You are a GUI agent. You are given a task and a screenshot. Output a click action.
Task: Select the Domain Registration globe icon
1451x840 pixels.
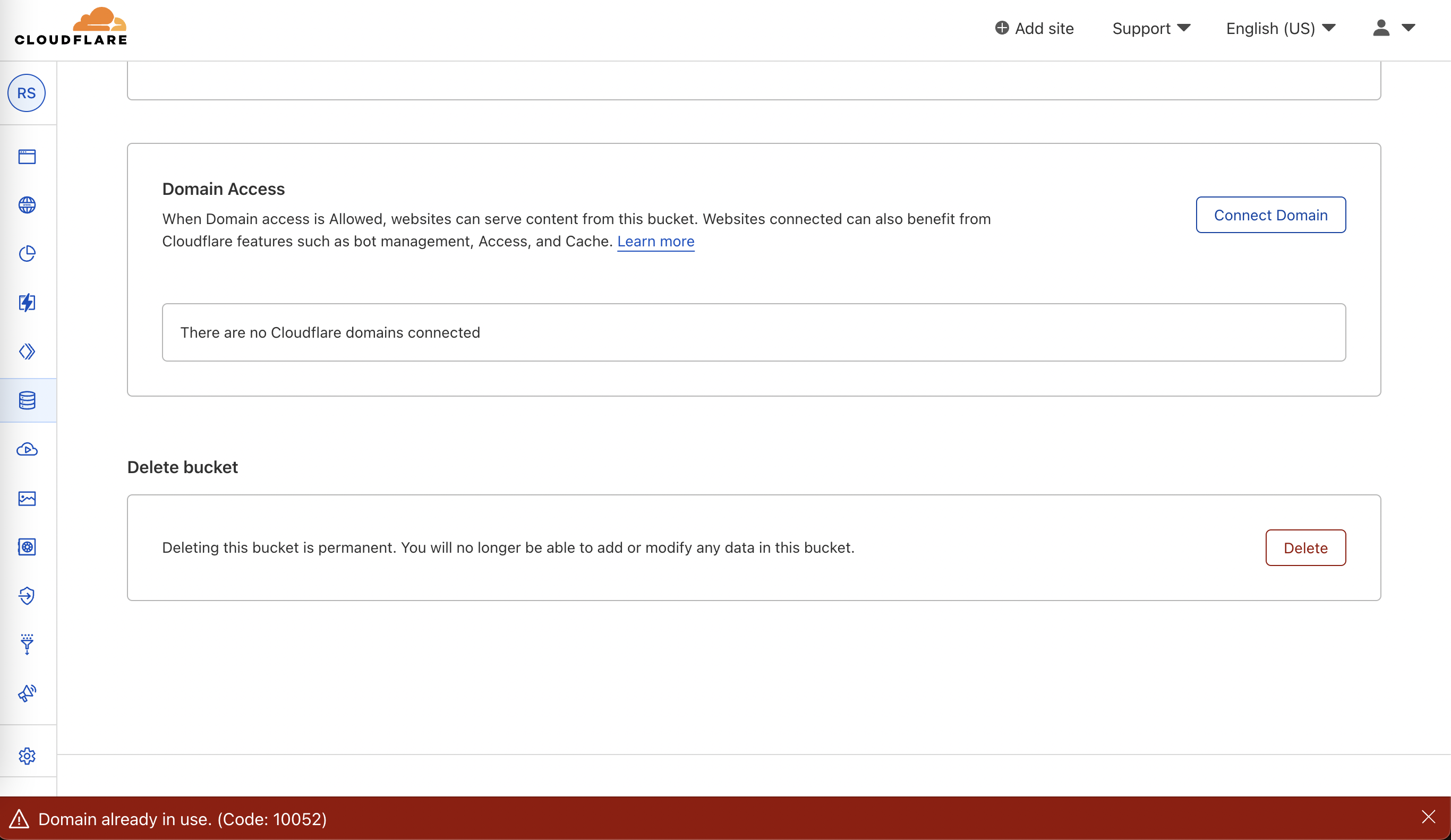click(x=27, y=205)
